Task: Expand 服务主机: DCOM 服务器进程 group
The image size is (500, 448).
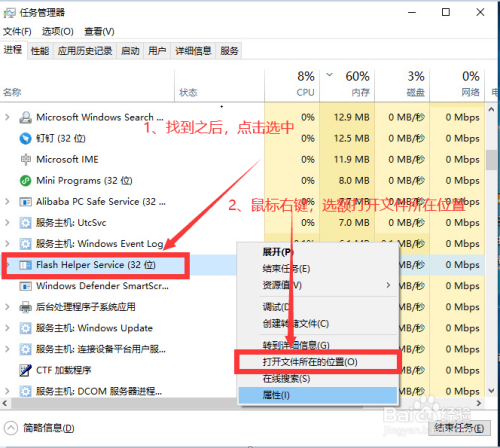Action: coord(7,391)
